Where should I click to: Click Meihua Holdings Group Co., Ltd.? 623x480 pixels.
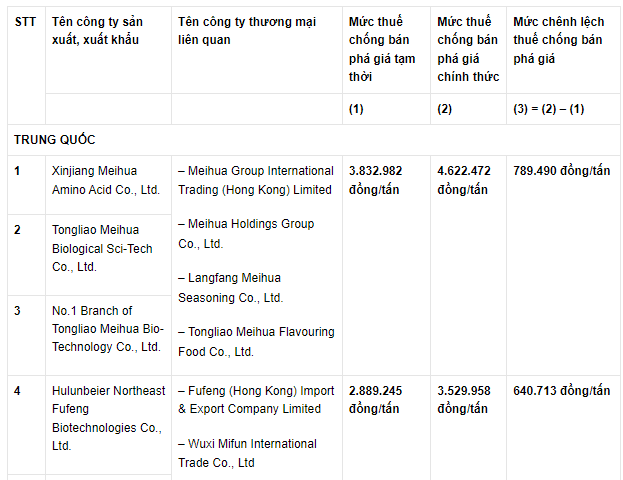pyautogui.click(x=246, y=233)
